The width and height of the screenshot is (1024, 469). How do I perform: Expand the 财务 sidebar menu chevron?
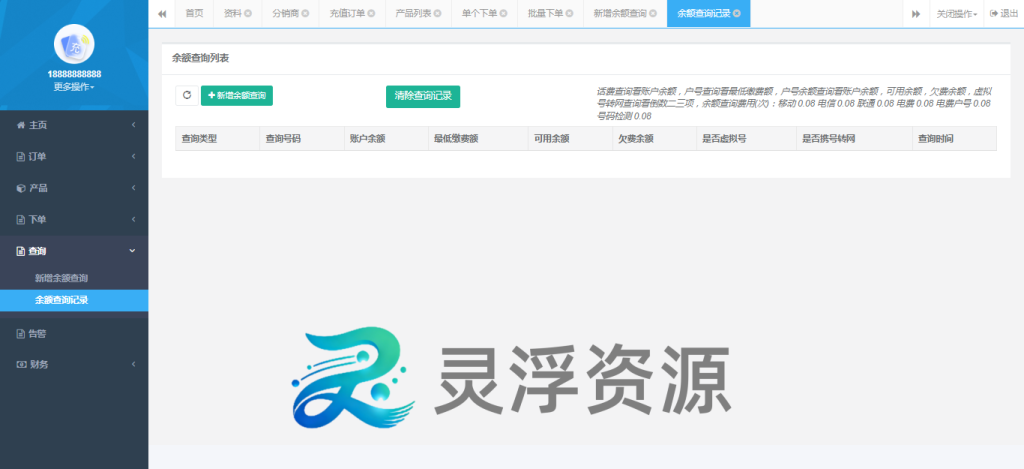[133, 365]
